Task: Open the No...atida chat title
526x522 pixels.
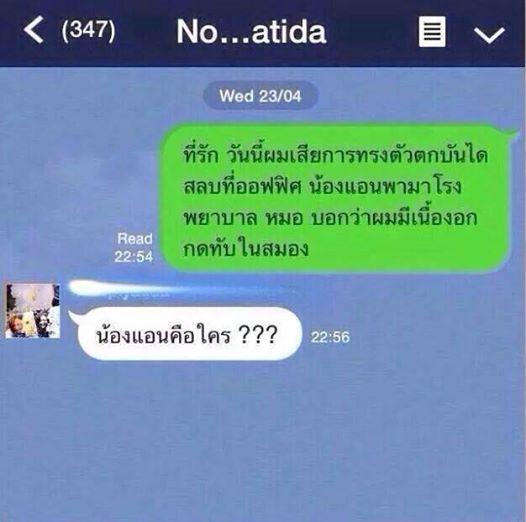Action: pyautogui.click(x=251, y=32)
